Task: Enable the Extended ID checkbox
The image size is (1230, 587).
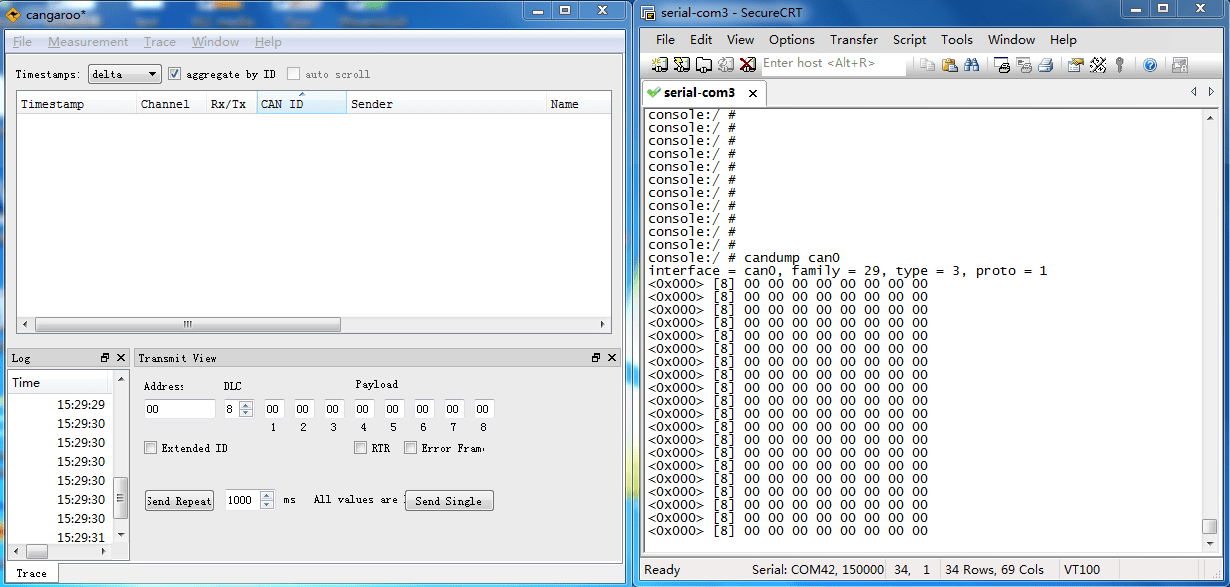Action: pos(151,448)
